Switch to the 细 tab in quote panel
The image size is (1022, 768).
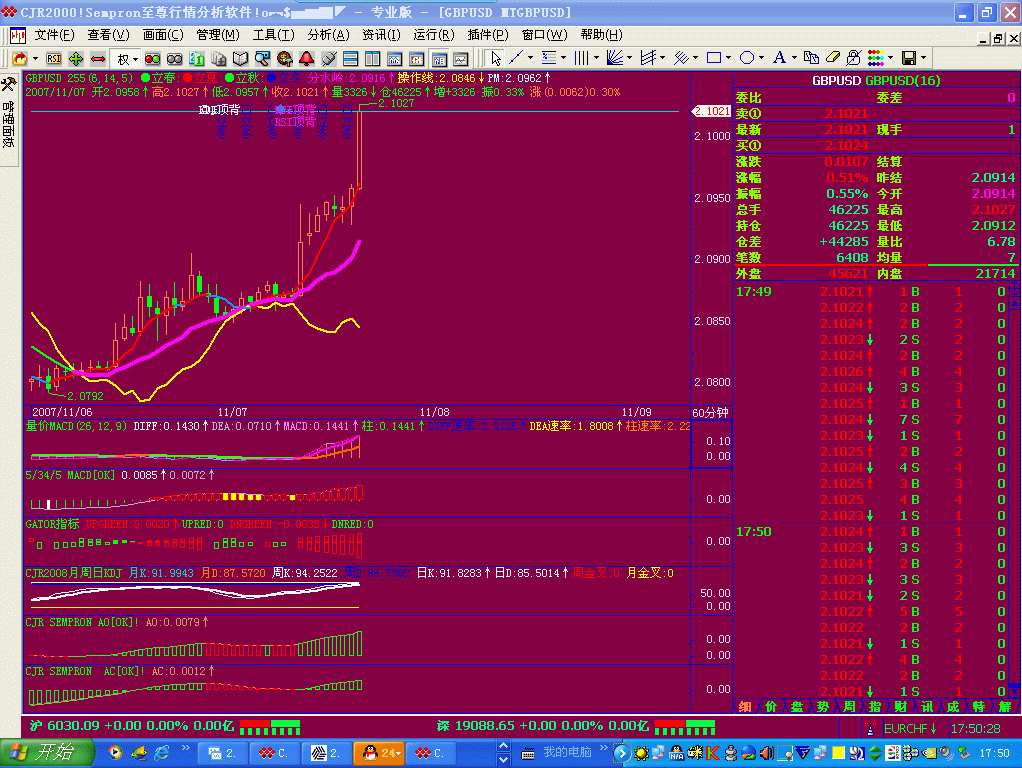click(745, 707)
